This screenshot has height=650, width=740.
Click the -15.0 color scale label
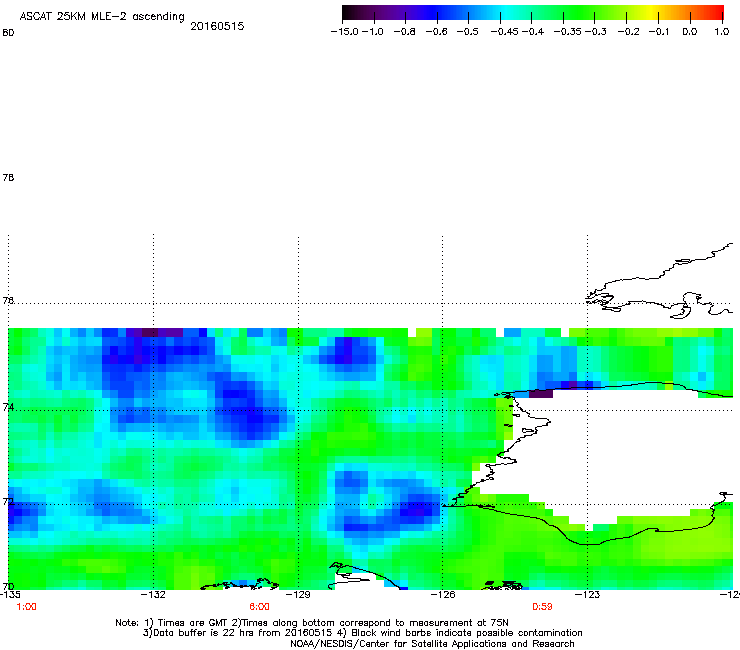[x=345, y=32]
